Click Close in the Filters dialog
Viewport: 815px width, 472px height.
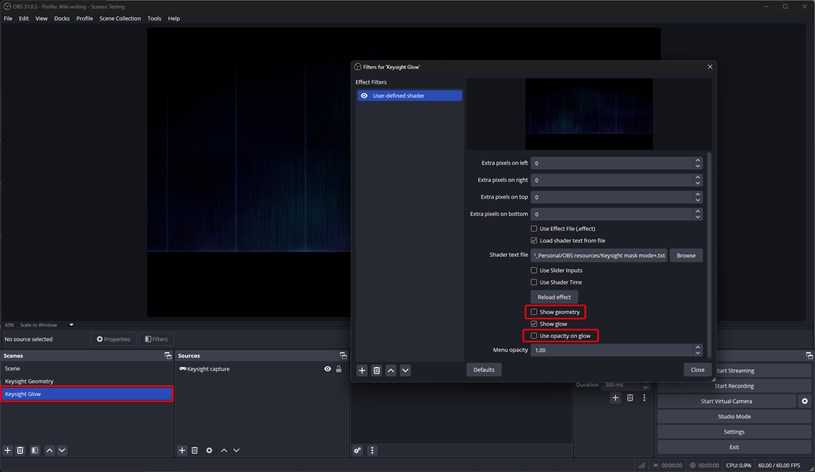click(x=698, y=370)
